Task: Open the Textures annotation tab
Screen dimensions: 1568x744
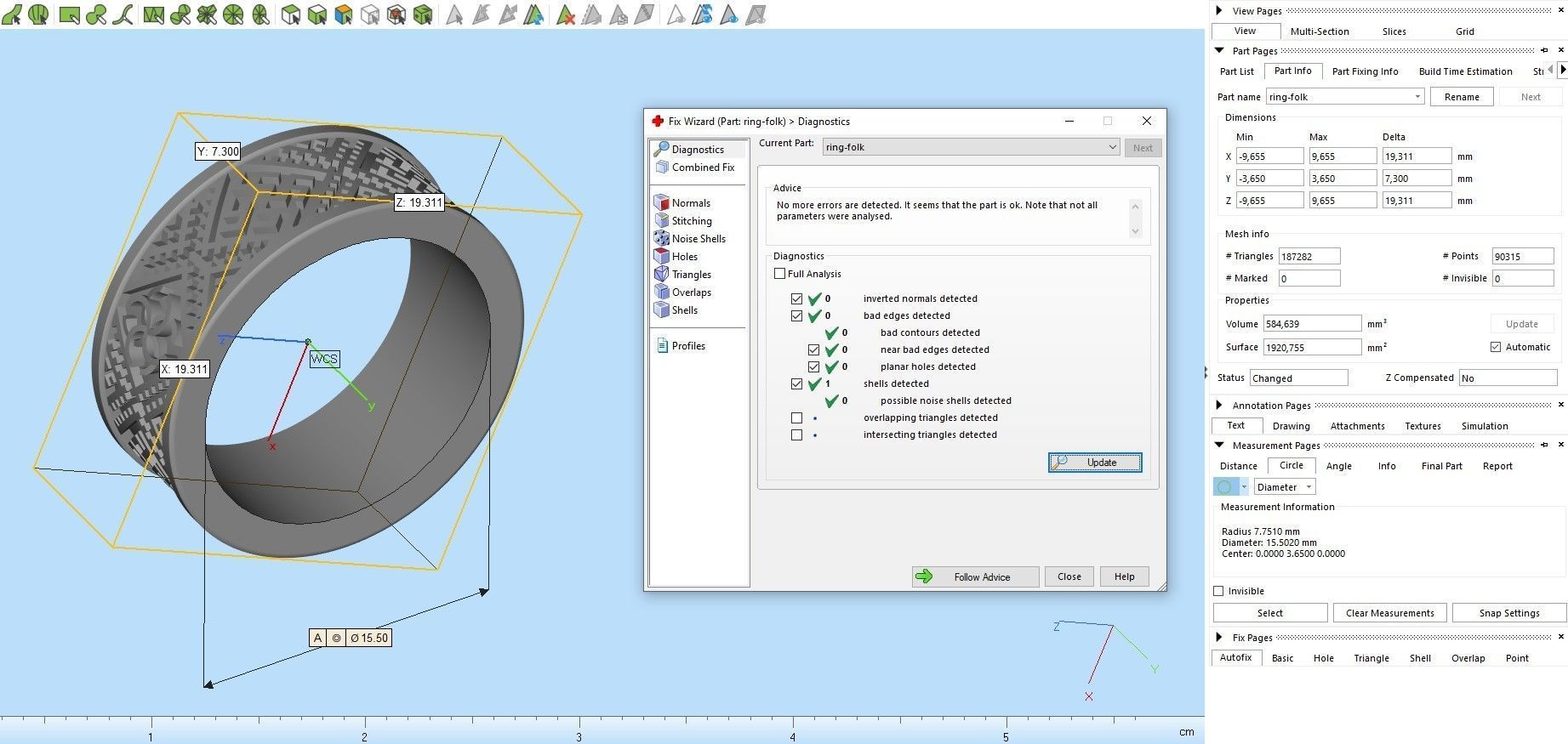Action: (1423, 426)
